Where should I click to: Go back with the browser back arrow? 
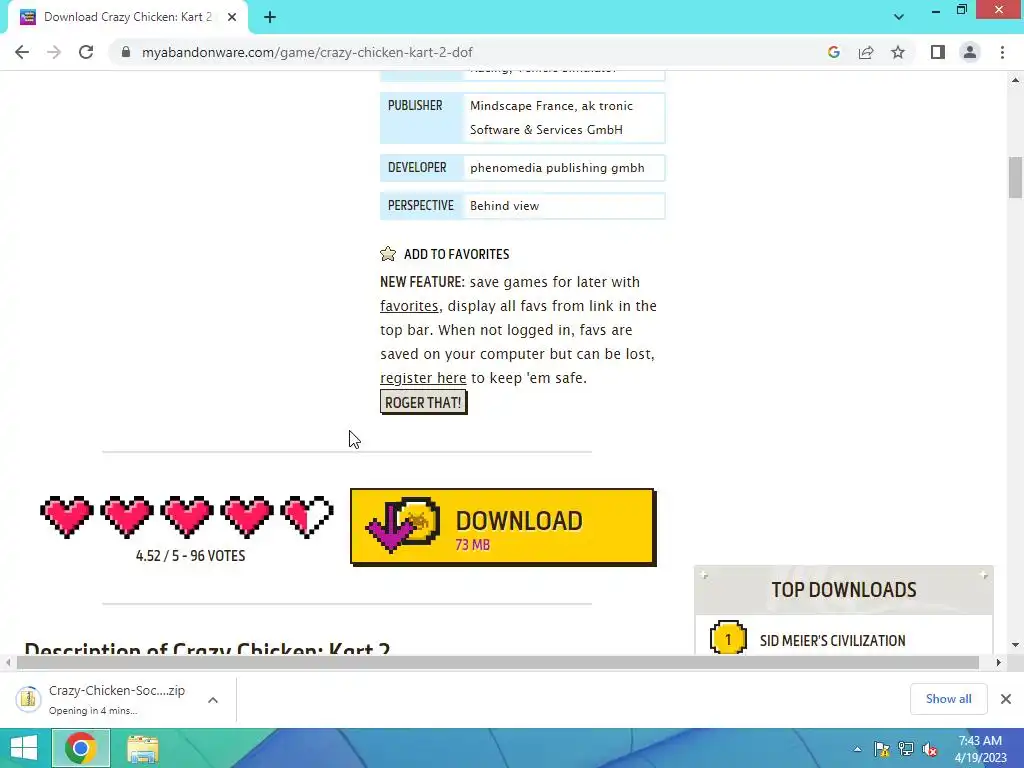pyautogui.click(x=22, y=52)
